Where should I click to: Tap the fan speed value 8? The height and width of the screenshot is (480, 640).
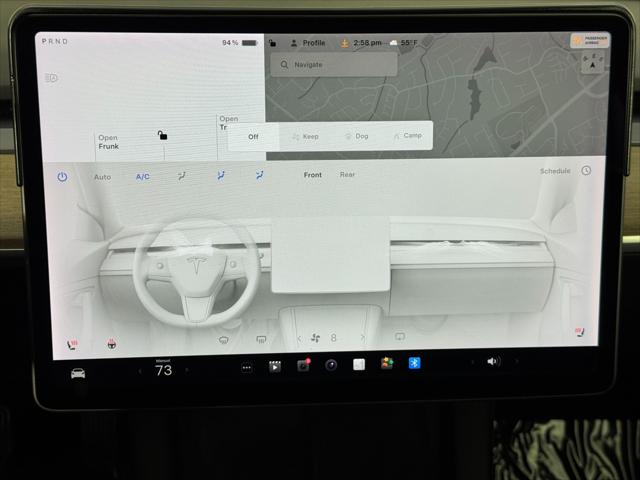pos(333,338)
